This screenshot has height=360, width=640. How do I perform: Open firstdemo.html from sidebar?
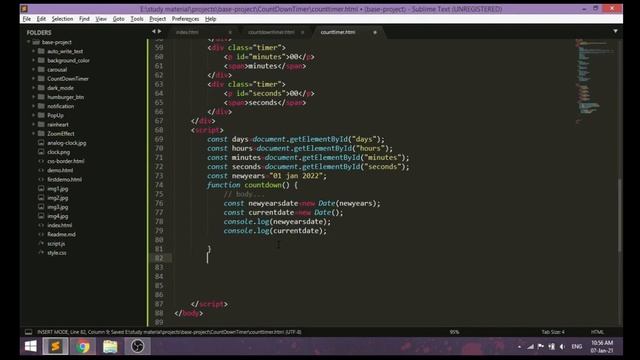tap(64, 180)
